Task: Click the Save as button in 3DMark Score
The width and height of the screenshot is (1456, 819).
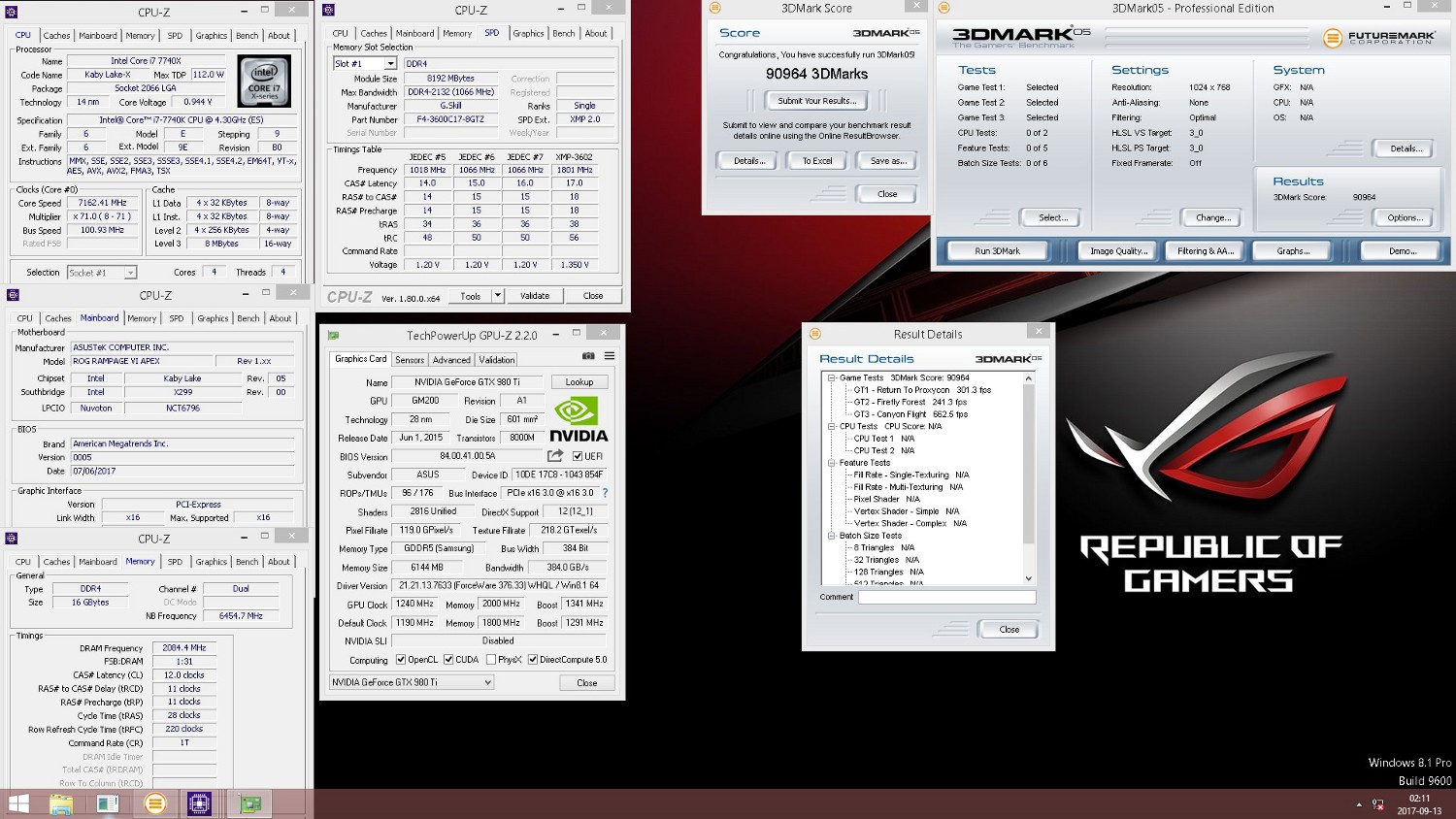Action: pos(887,161)
